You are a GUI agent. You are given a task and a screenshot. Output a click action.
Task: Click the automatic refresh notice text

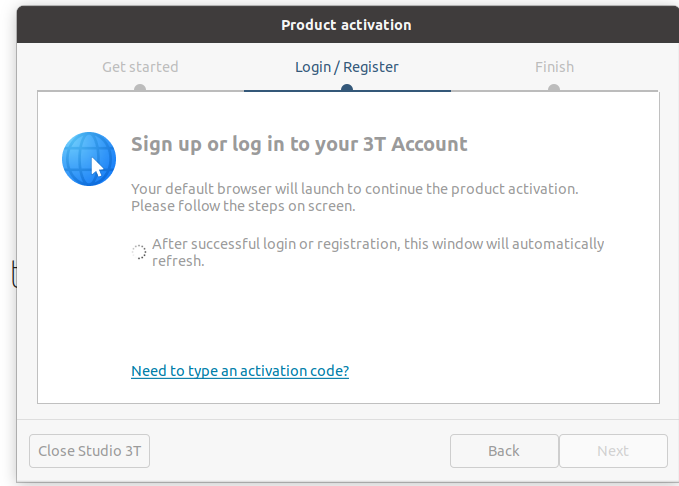pyautogui.click(x=378, y=244)
